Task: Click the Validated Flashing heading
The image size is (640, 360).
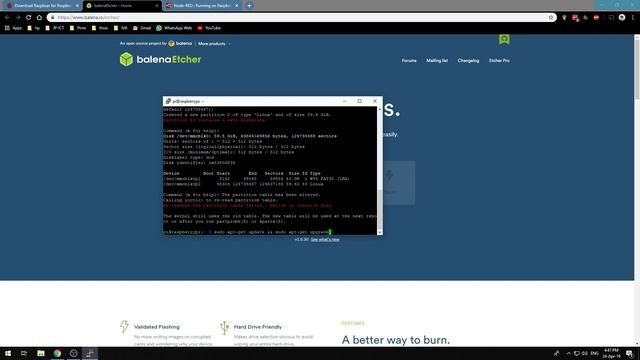Action: [x=157, y=327]
